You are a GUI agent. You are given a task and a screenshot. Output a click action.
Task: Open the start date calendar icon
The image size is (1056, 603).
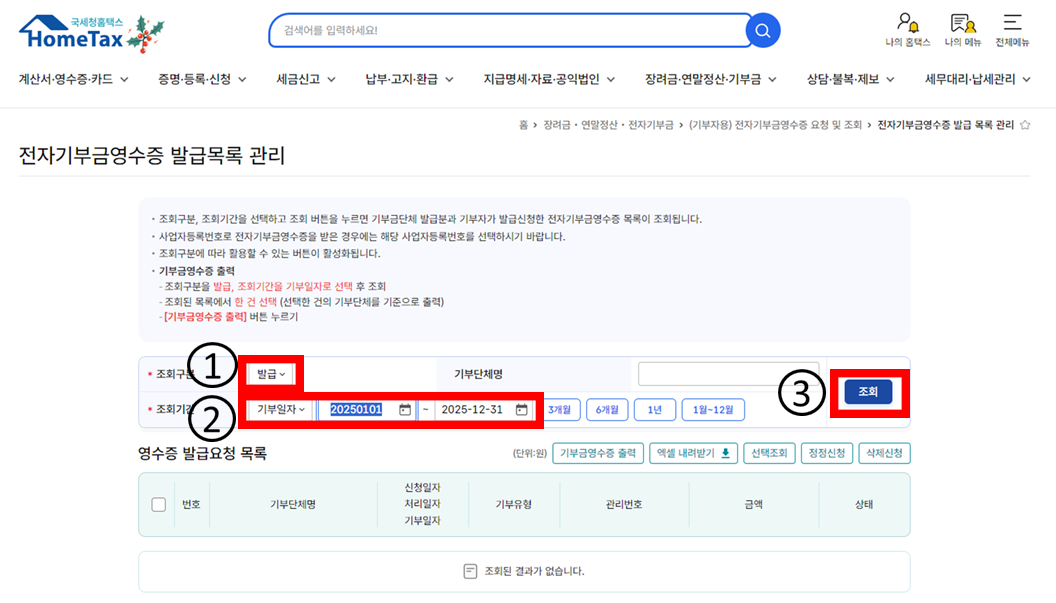pyautogui.click(x=405, y=409)
